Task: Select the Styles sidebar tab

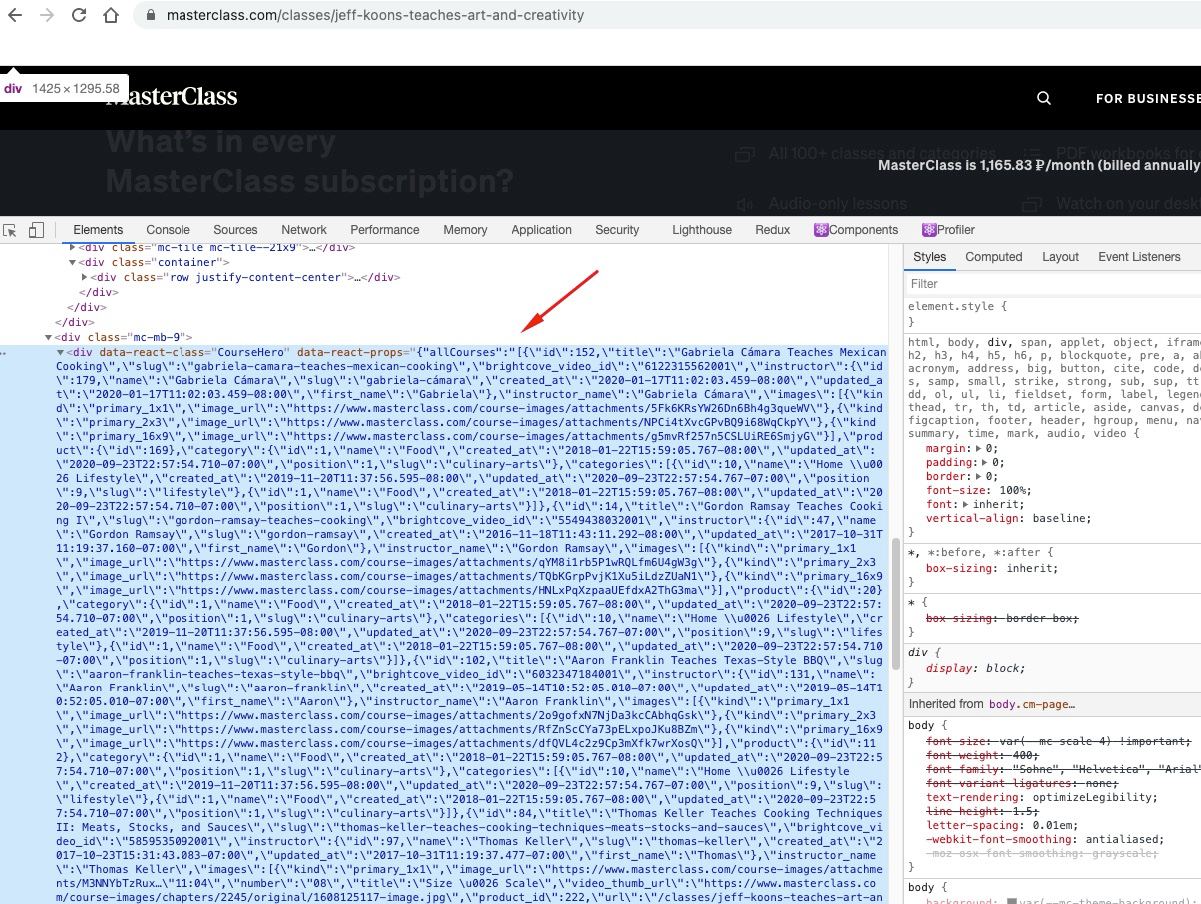Action: click(x=929, y=257)
